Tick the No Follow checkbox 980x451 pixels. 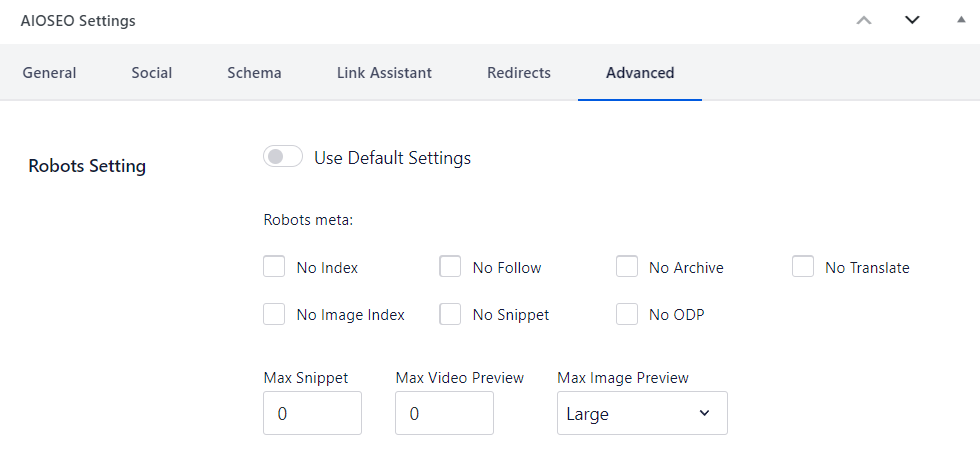point(450,267)
